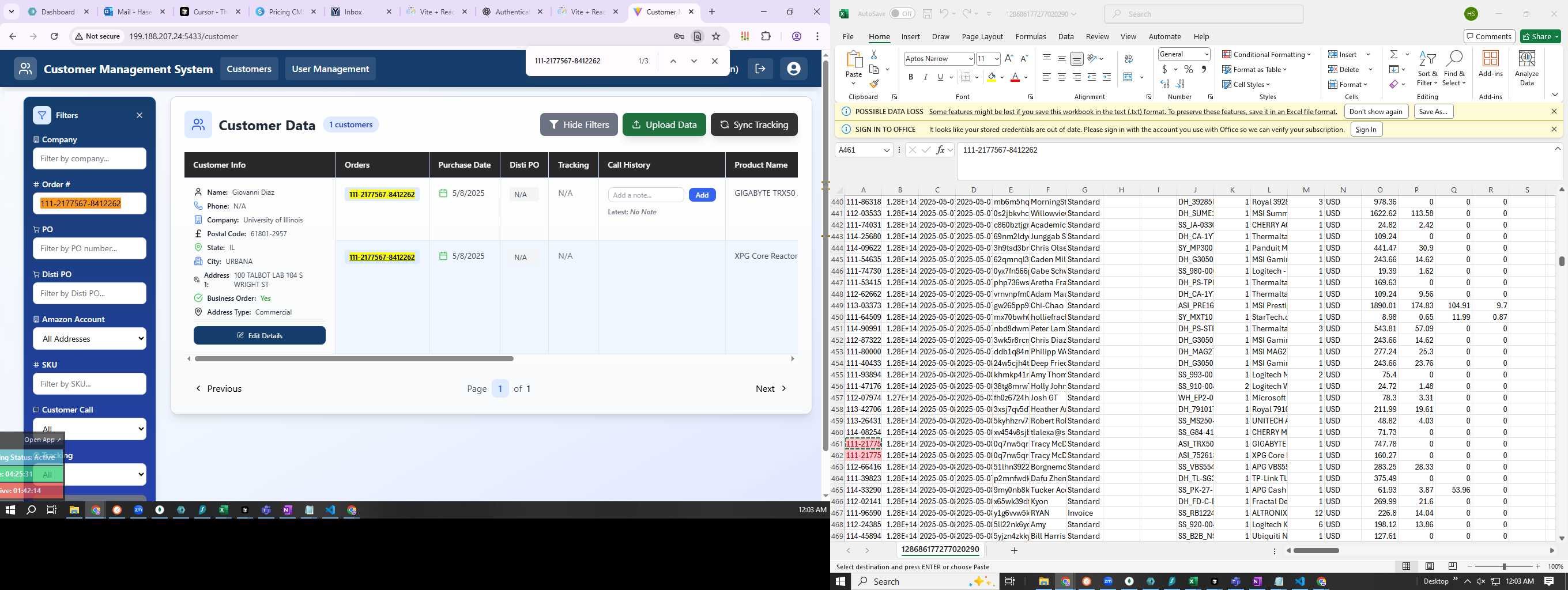This screenshot has height=590, width=1568.
Task: Toggle Bottom Align in Excel ribbon
Action: (x=1077, y=58)
